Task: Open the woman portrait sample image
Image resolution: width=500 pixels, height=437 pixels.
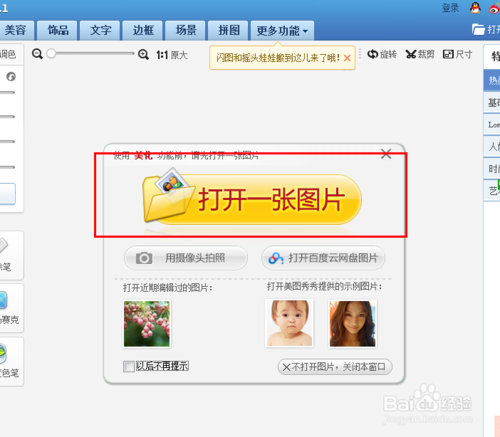Action: click(x=352, y=323)
